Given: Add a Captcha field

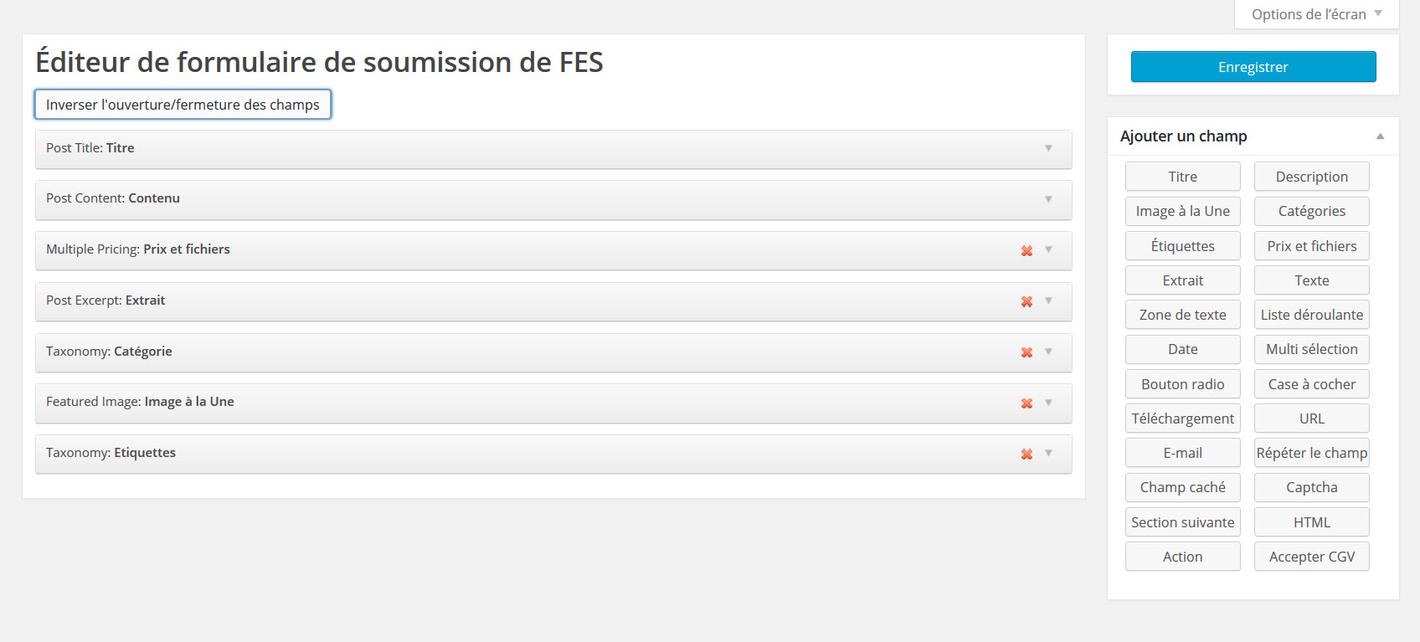Looking at the screenshot, I should click(1311, 488).
